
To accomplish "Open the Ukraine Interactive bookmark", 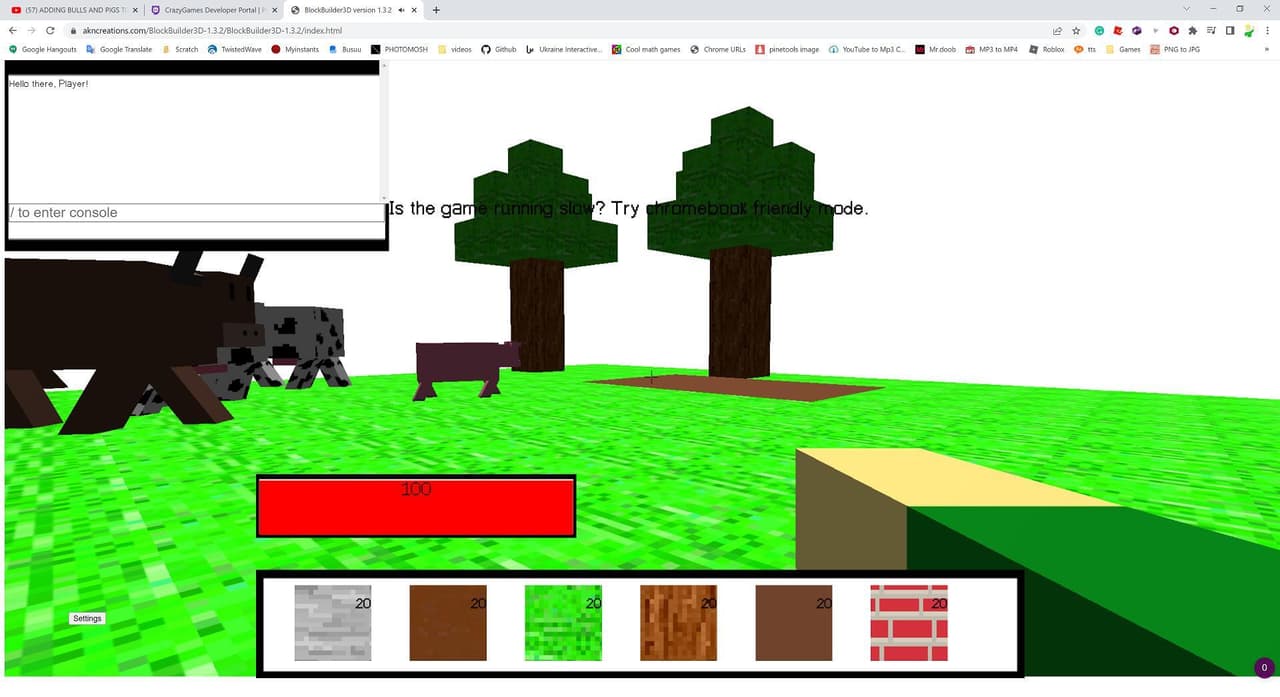I will click(x=565, y=49).
